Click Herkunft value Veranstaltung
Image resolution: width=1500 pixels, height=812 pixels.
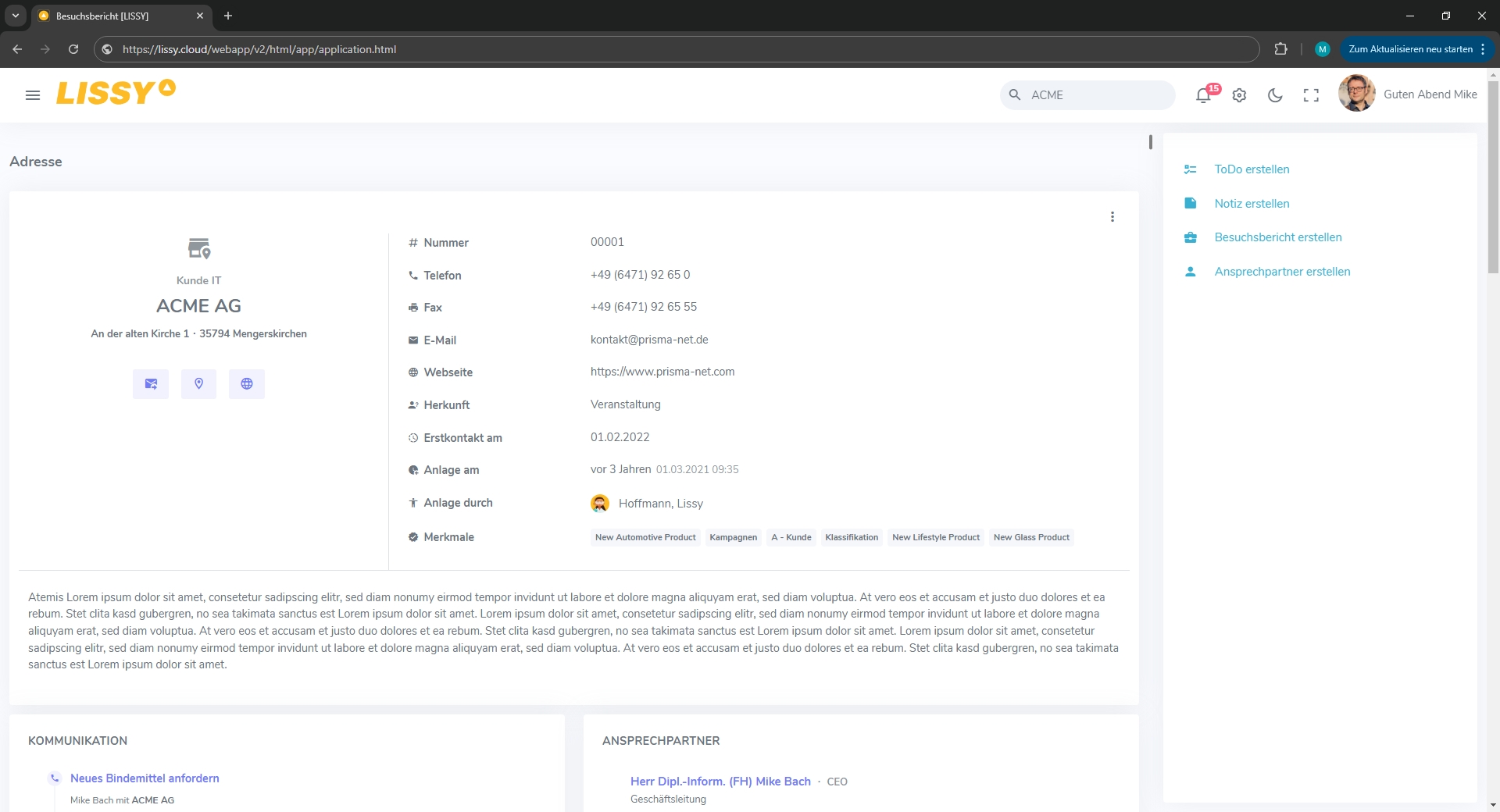tap(626, 404)
